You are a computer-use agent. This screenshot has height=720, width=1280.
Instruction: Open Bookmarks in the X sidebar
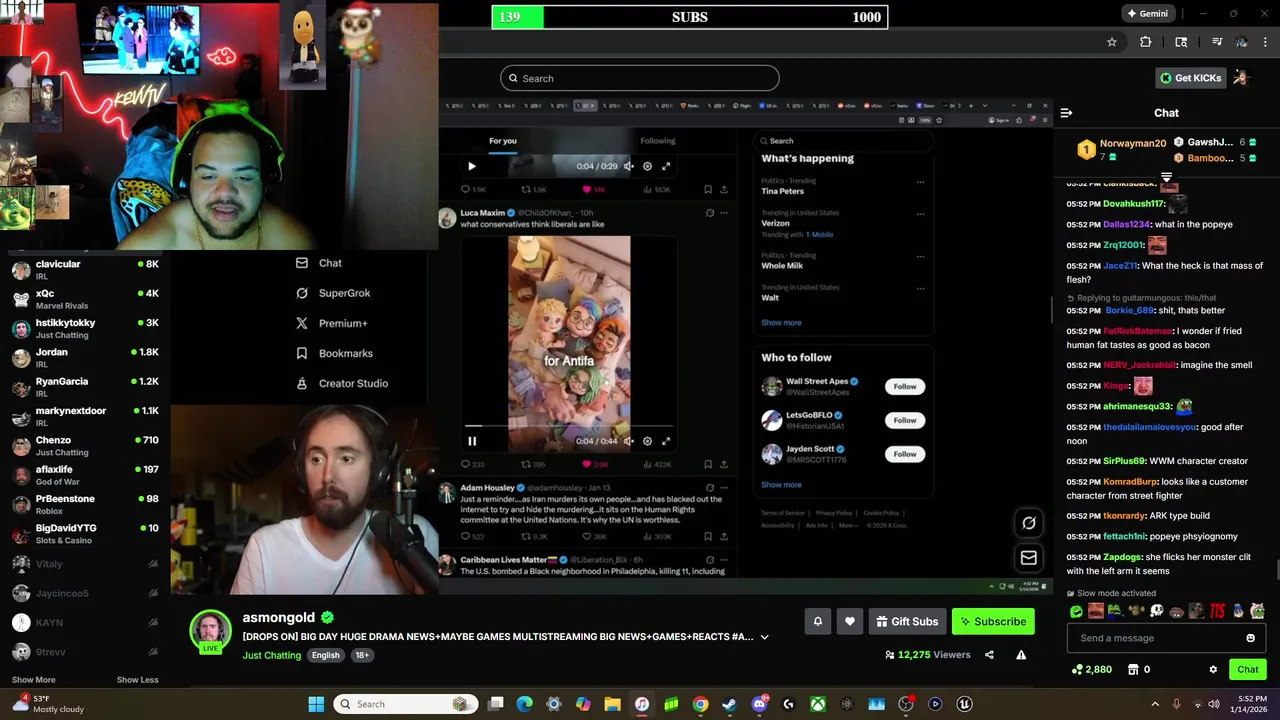point(334,353)
